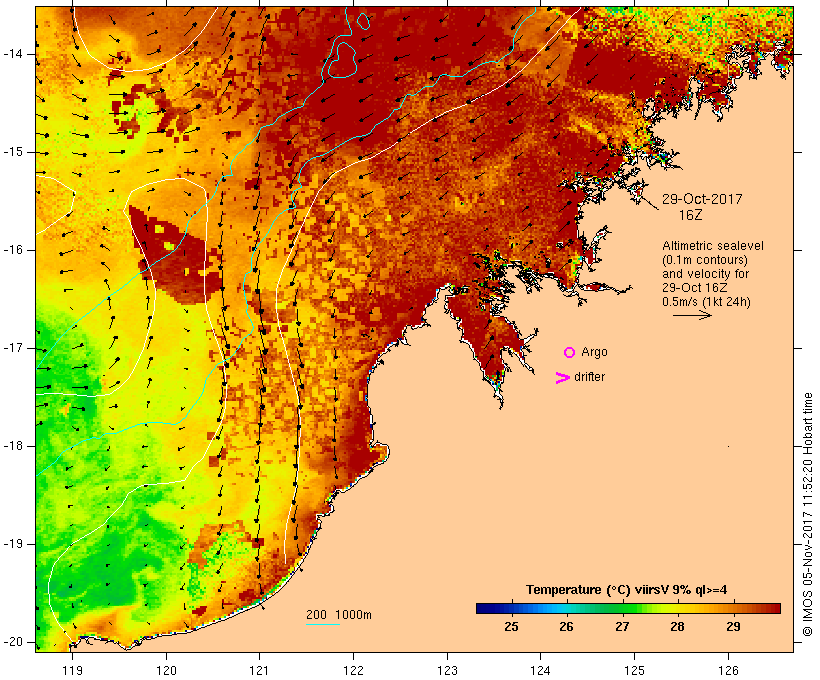820x680 pixels.
Task: Click the latitude axis label '-18'
Action: tap(13, 446)
